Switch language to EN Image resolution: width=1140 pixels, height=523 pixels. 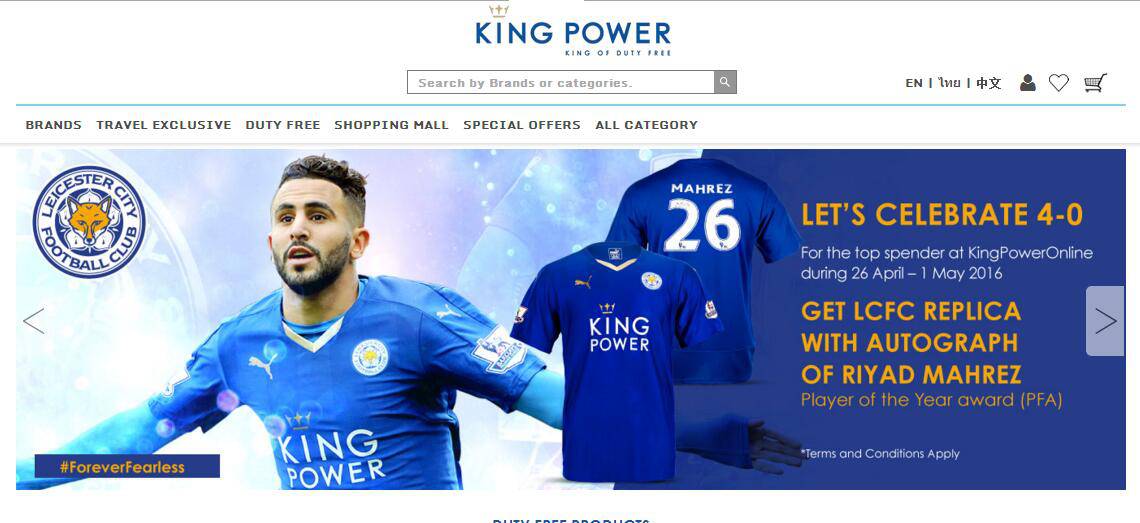pos(914,83)
